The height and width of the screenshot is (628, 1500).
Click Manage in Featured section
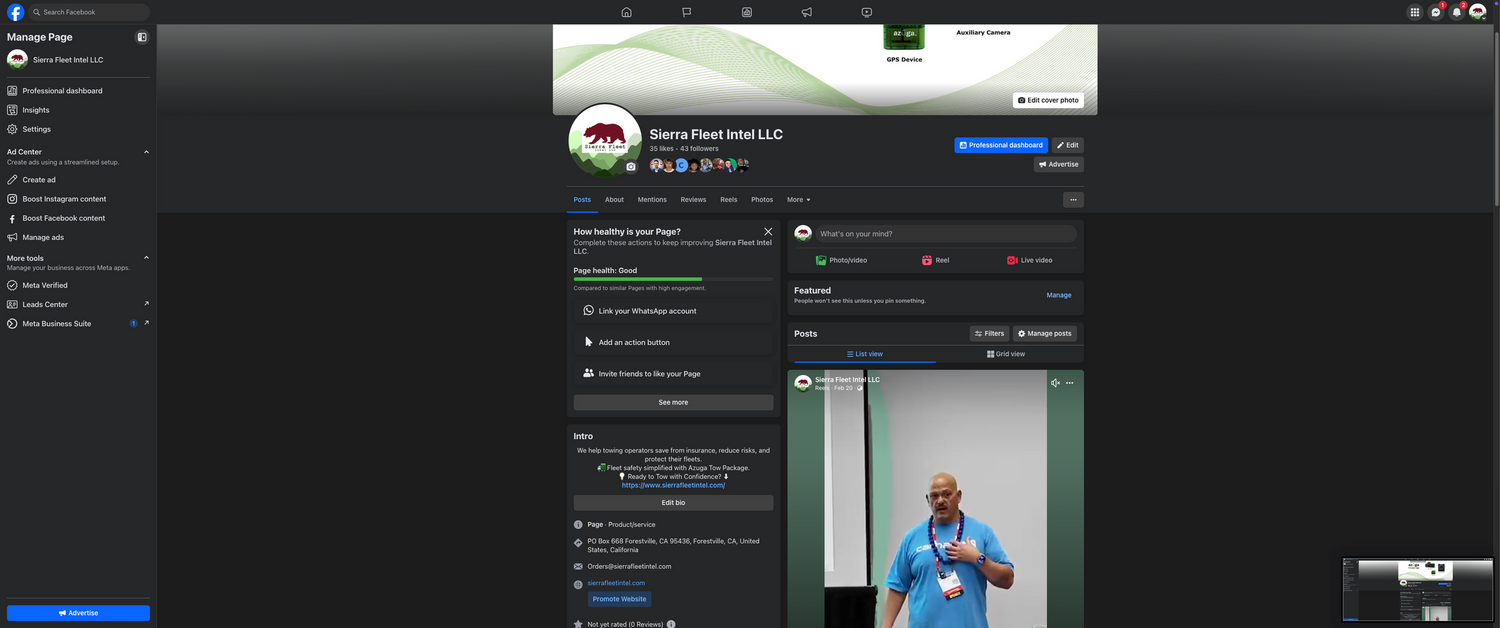click(x=1059, y=295)
